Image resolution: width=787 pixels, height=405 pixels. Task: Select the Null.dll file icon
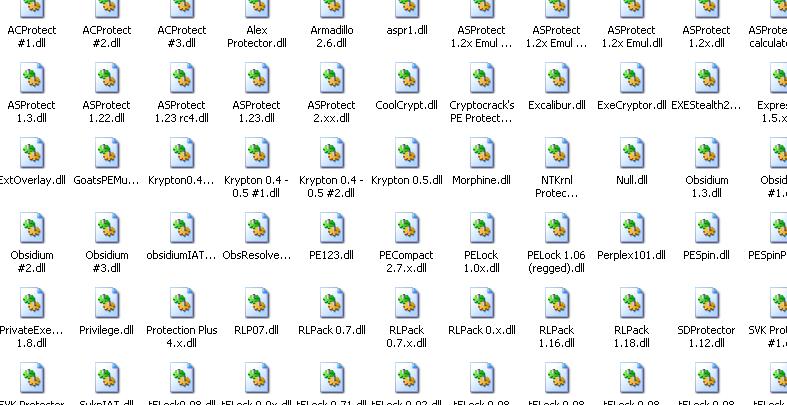[632, 154]
